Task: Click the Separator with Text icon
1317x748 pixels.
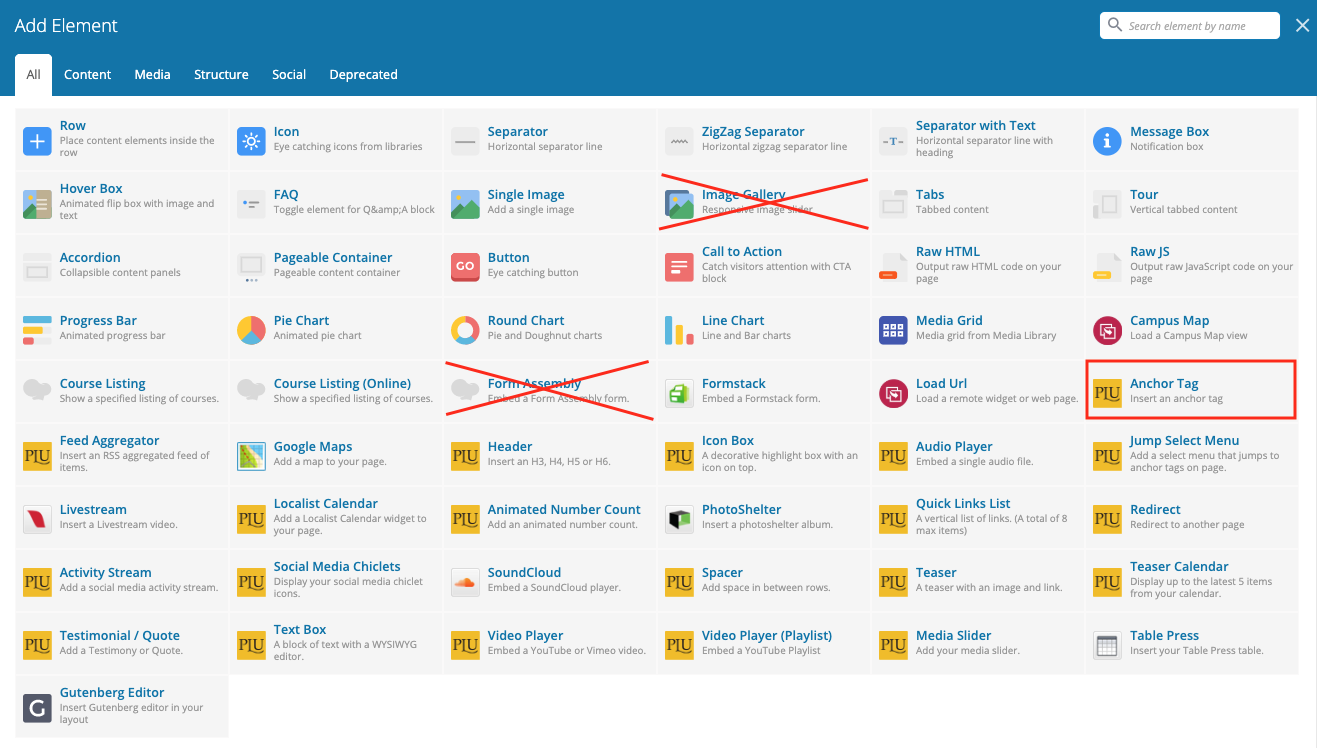Action: 893,141
